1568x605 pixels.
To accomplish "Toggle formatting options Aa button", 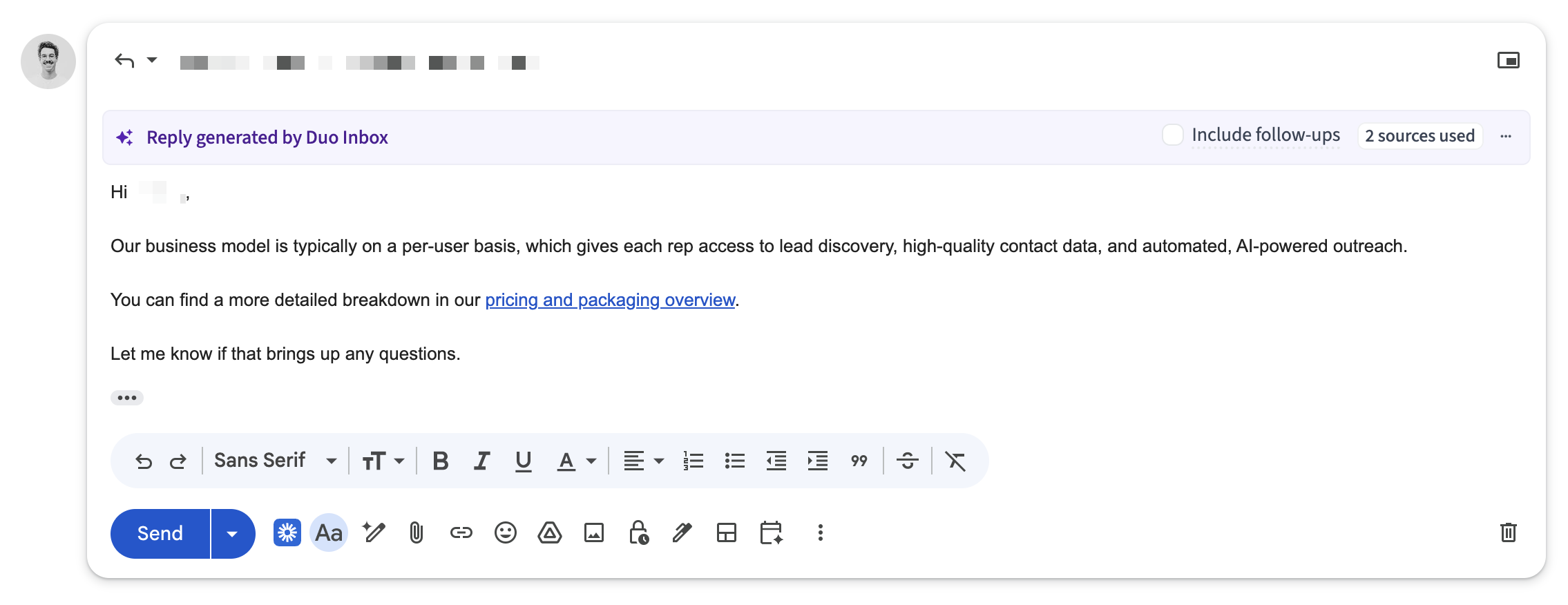I will (x=329, y=533).
